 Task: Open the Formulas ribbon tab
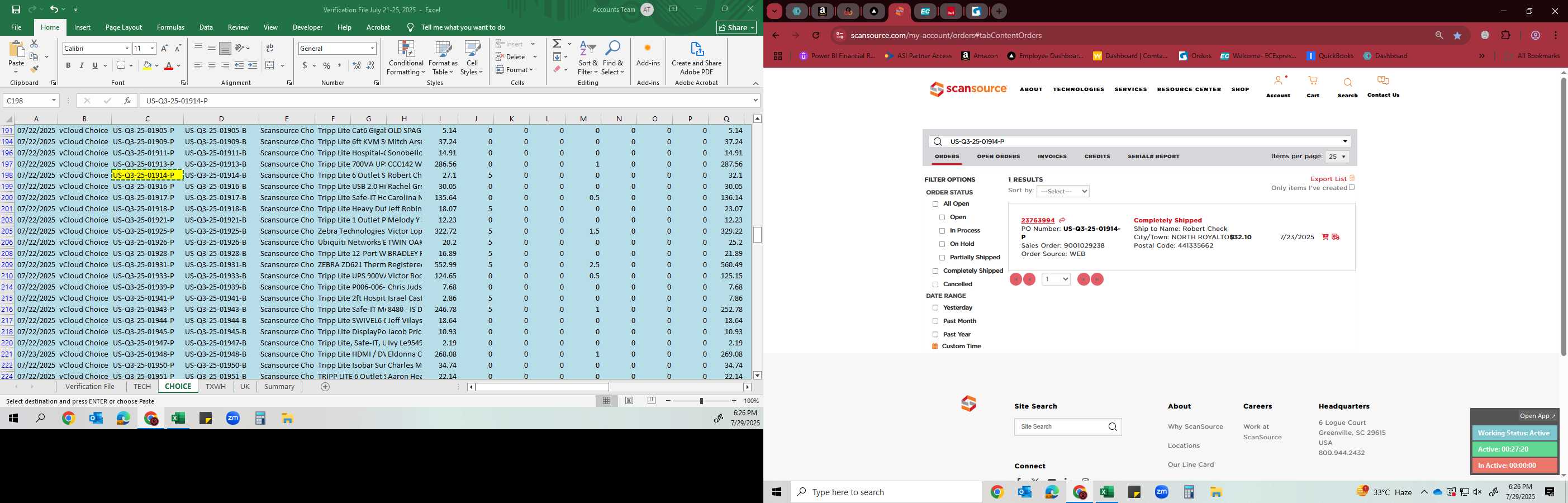click(170, 27)
